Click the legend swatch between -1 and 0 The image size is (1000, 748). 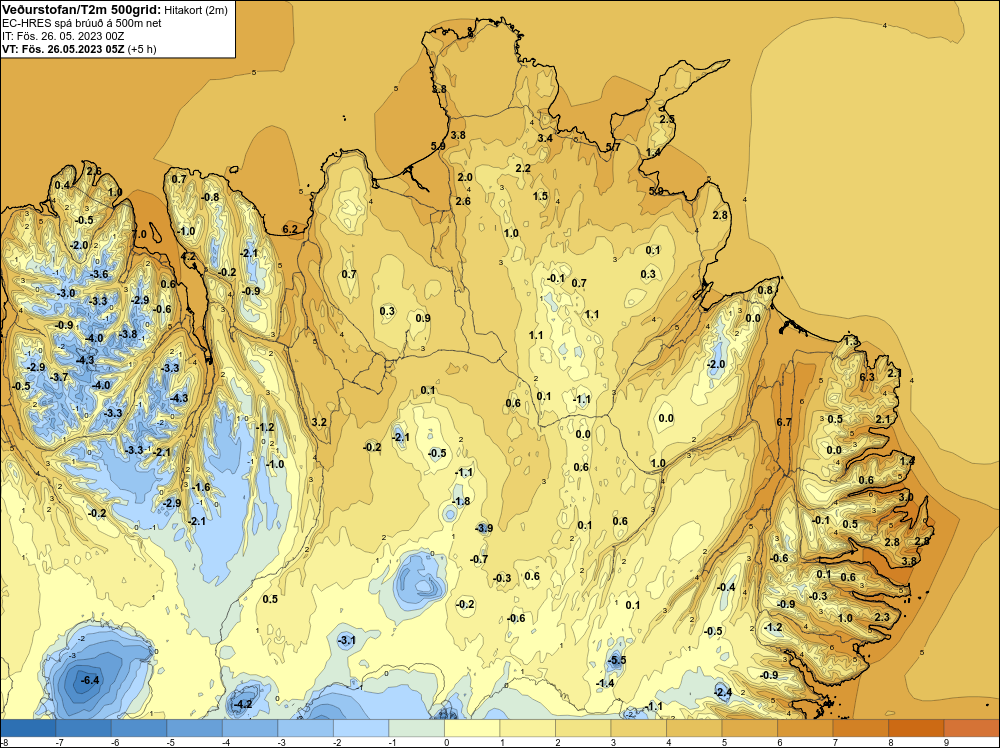tap(416, 728)
